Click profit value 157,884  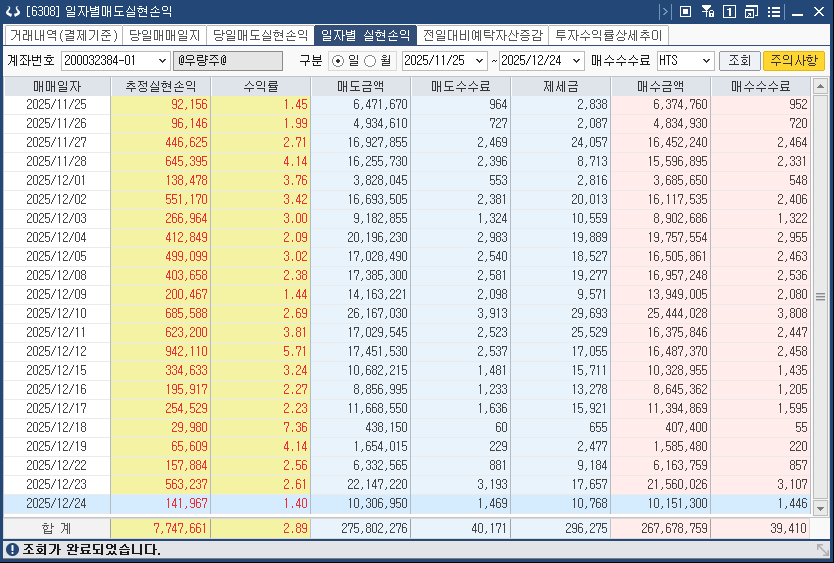point(187,466)
